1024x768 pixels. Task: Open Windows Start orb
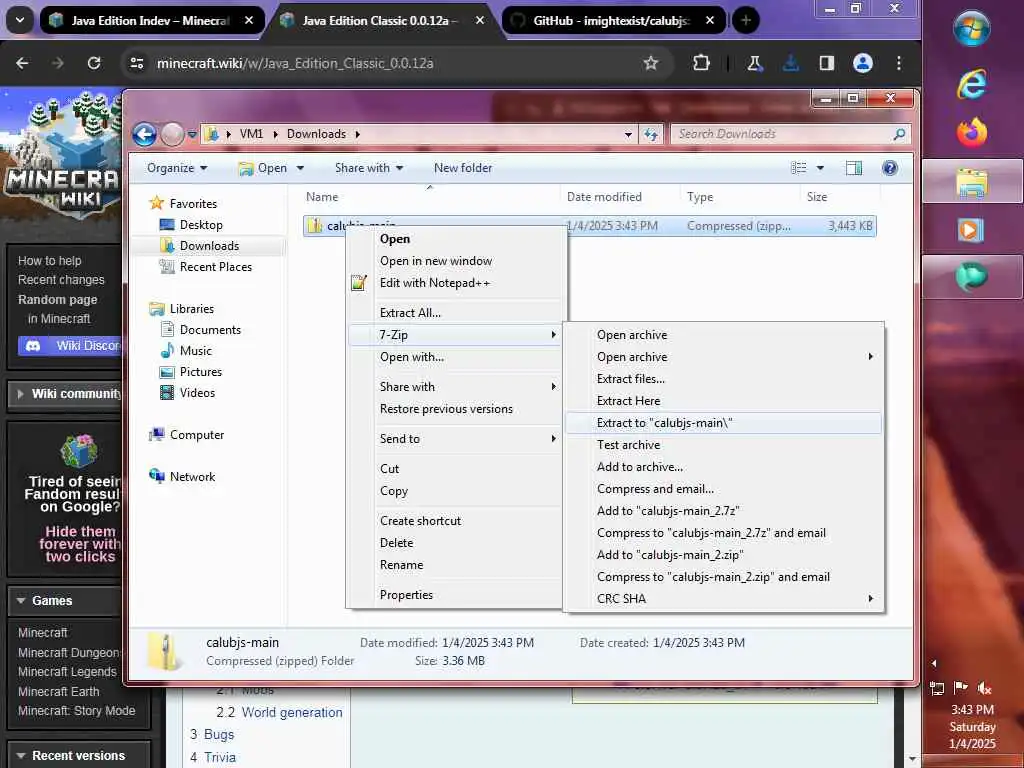click(x=972, y=29)
